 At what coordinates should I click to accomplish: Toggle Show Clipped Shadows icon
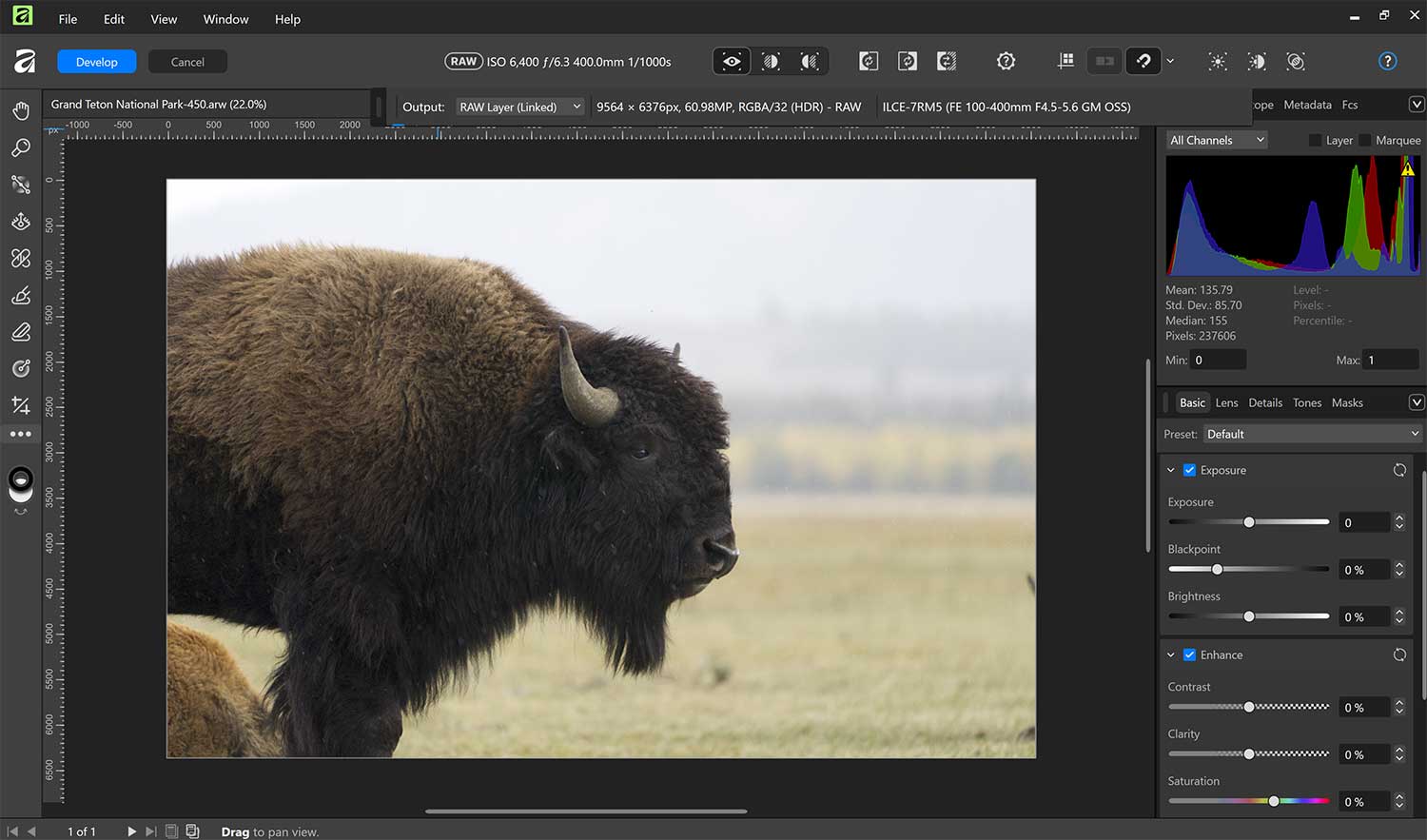(x=1257, y=62)
